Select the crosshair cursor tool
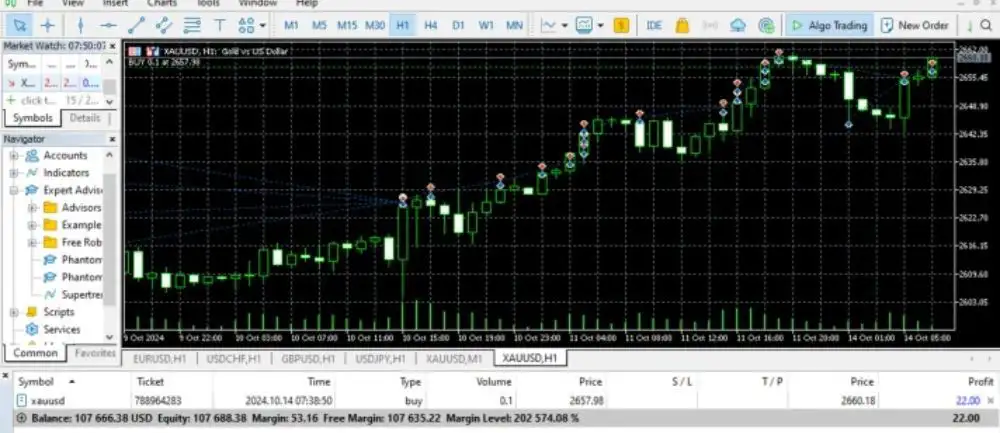Viewport: 1000px width, 433px height. point(46,25)
